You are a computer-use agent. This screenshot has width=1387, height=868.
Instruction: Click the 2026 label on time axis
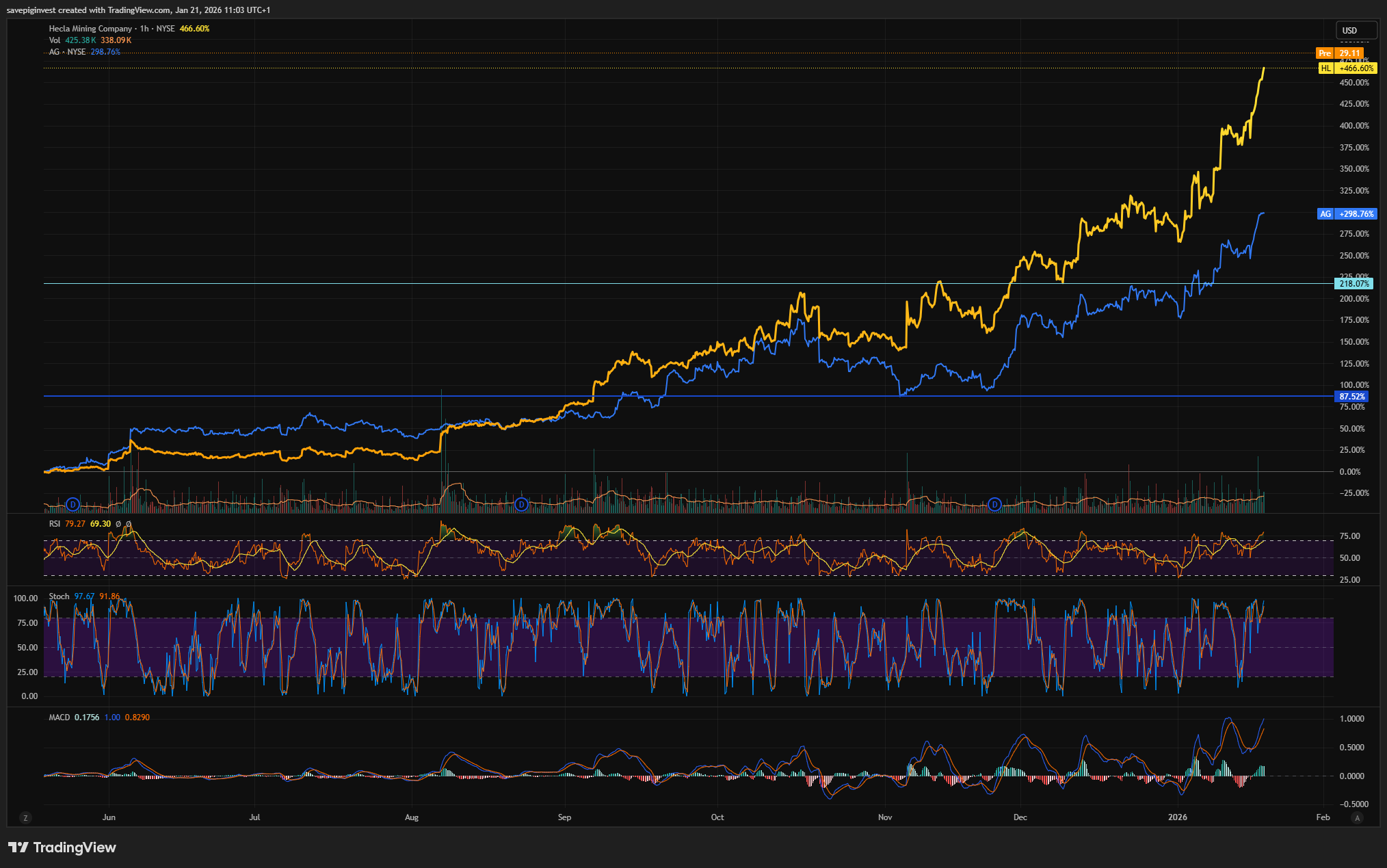(1177, 817)
